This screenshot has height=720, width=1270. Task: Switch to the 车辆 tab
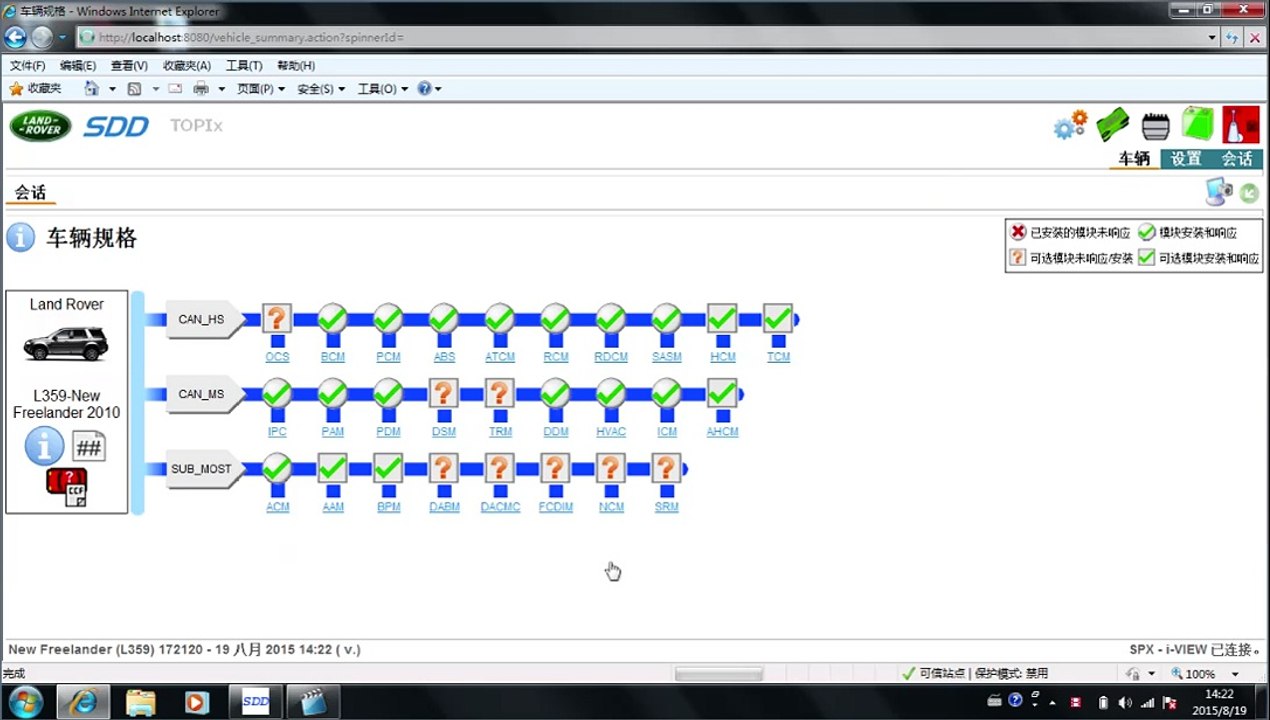click(1134, 158)
